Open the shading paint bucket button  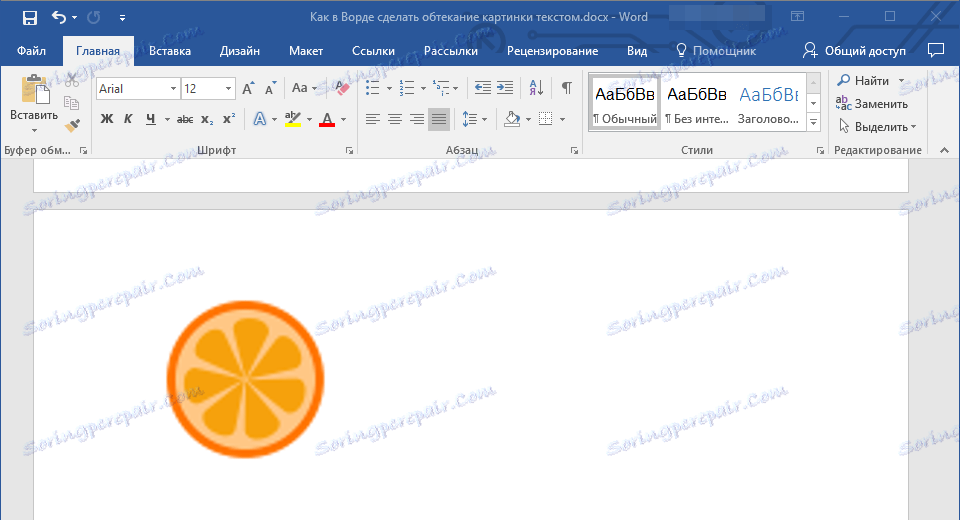[512, 119]
